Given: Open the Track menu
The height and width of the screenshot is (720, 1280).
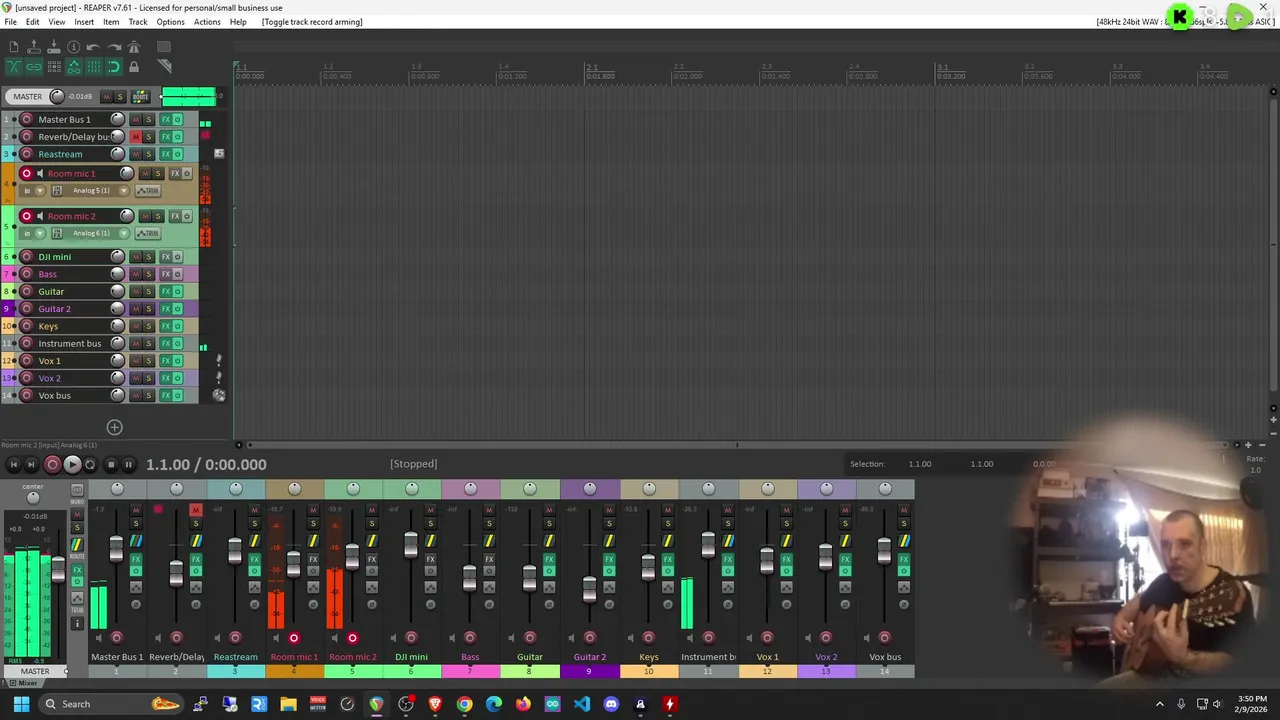Looking at the screenshot, I should (138, 22).
